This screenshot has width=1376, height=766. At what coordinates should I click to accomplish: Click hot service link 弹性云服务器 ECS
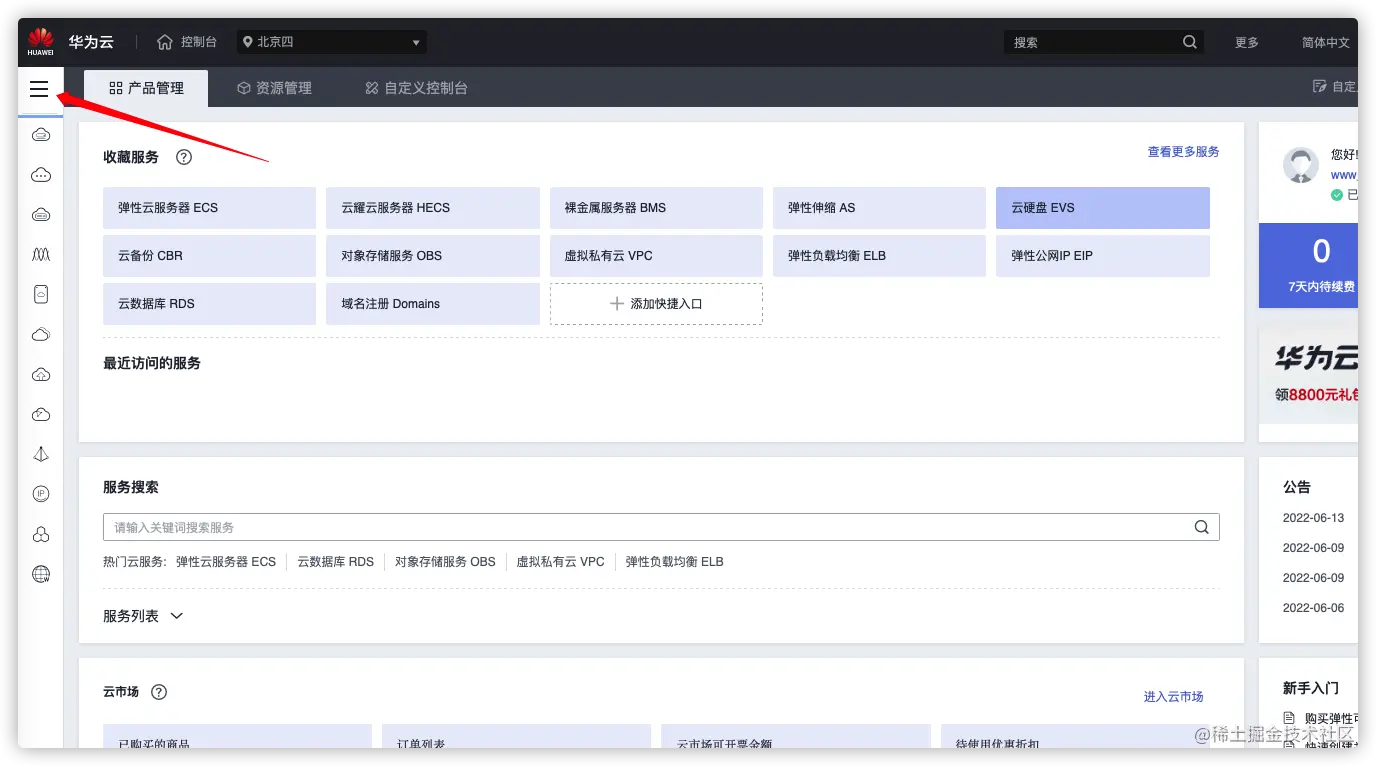[x=226, y=562]
